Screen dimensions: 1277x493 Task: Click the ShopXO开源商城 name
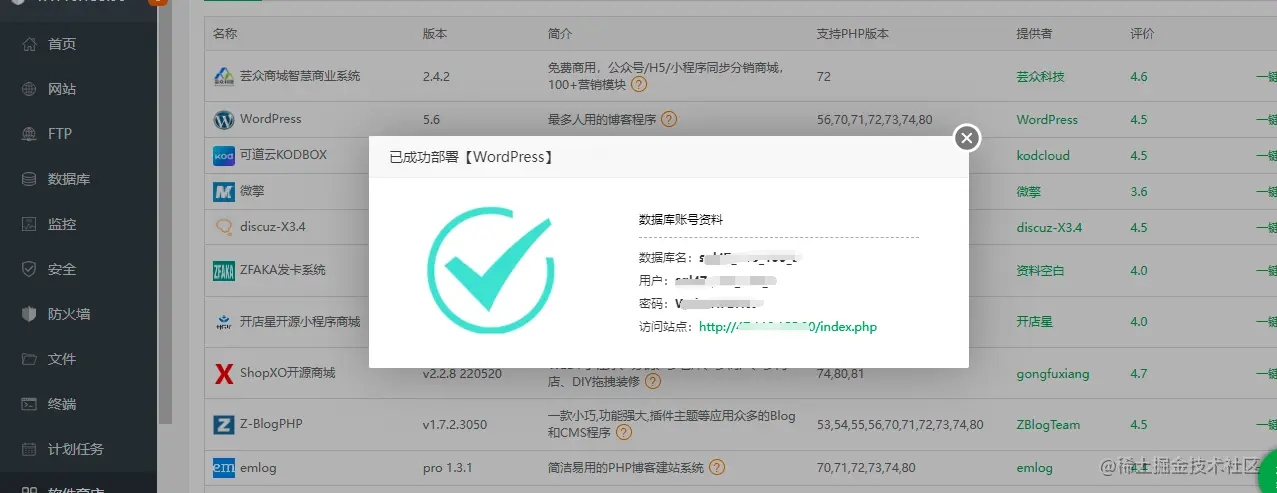pyautogui.click(x=287, y=373)
